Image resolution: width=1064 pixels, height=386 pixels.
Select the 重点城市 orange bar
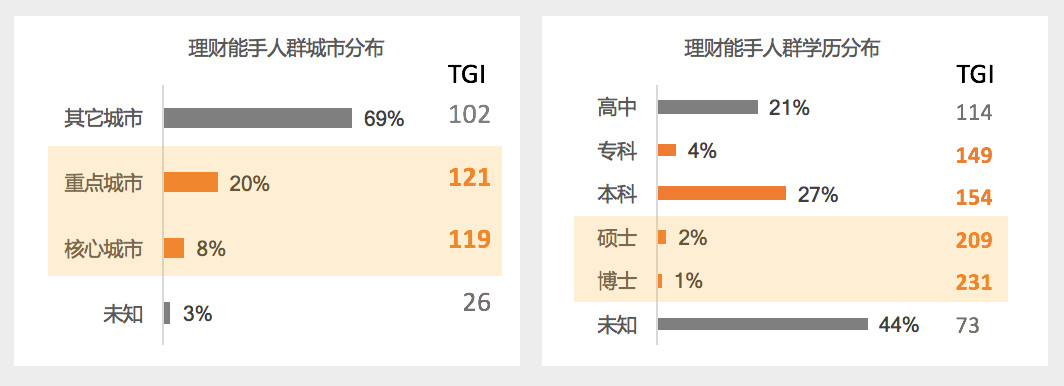click(191, 182)
